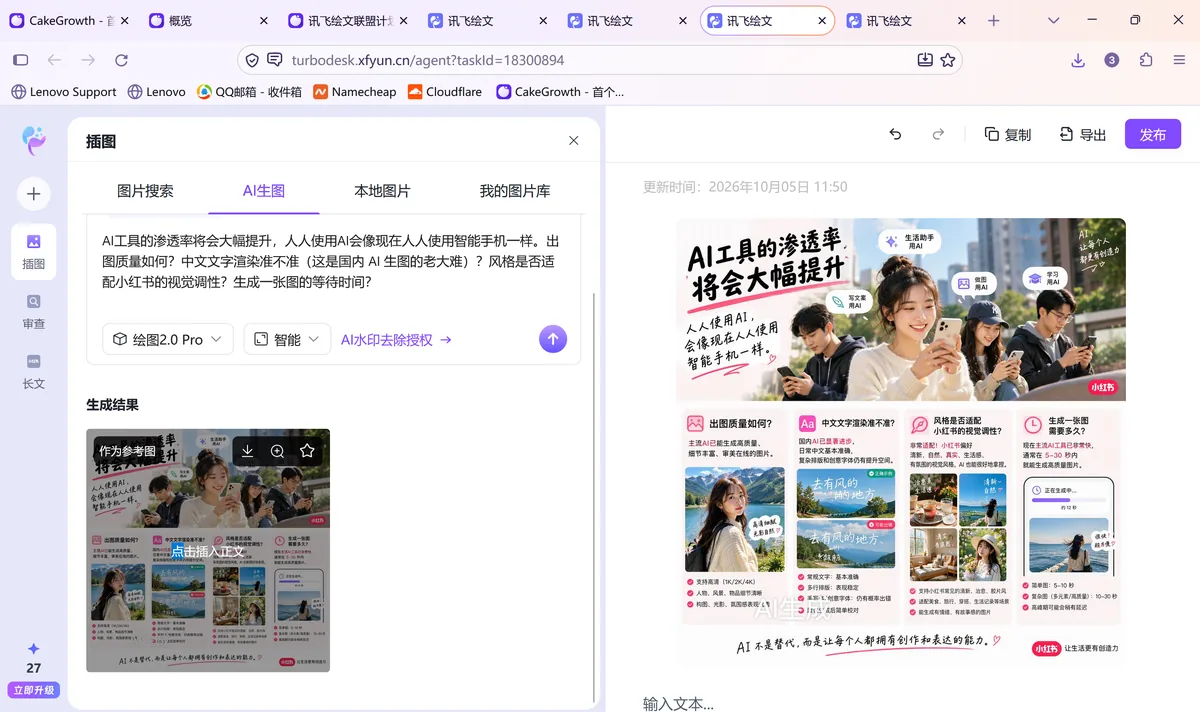Close the 插图 panel with the X

(573, 141)
